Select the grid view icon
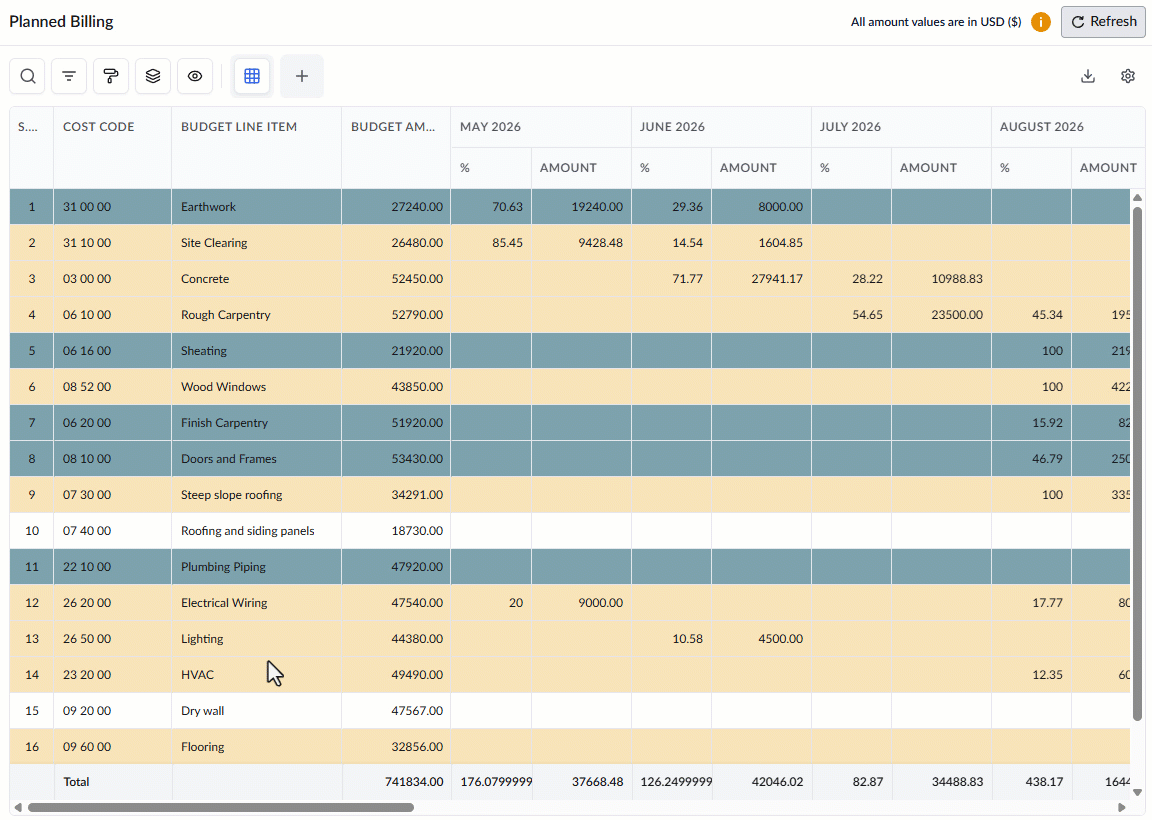 [252, 76]
